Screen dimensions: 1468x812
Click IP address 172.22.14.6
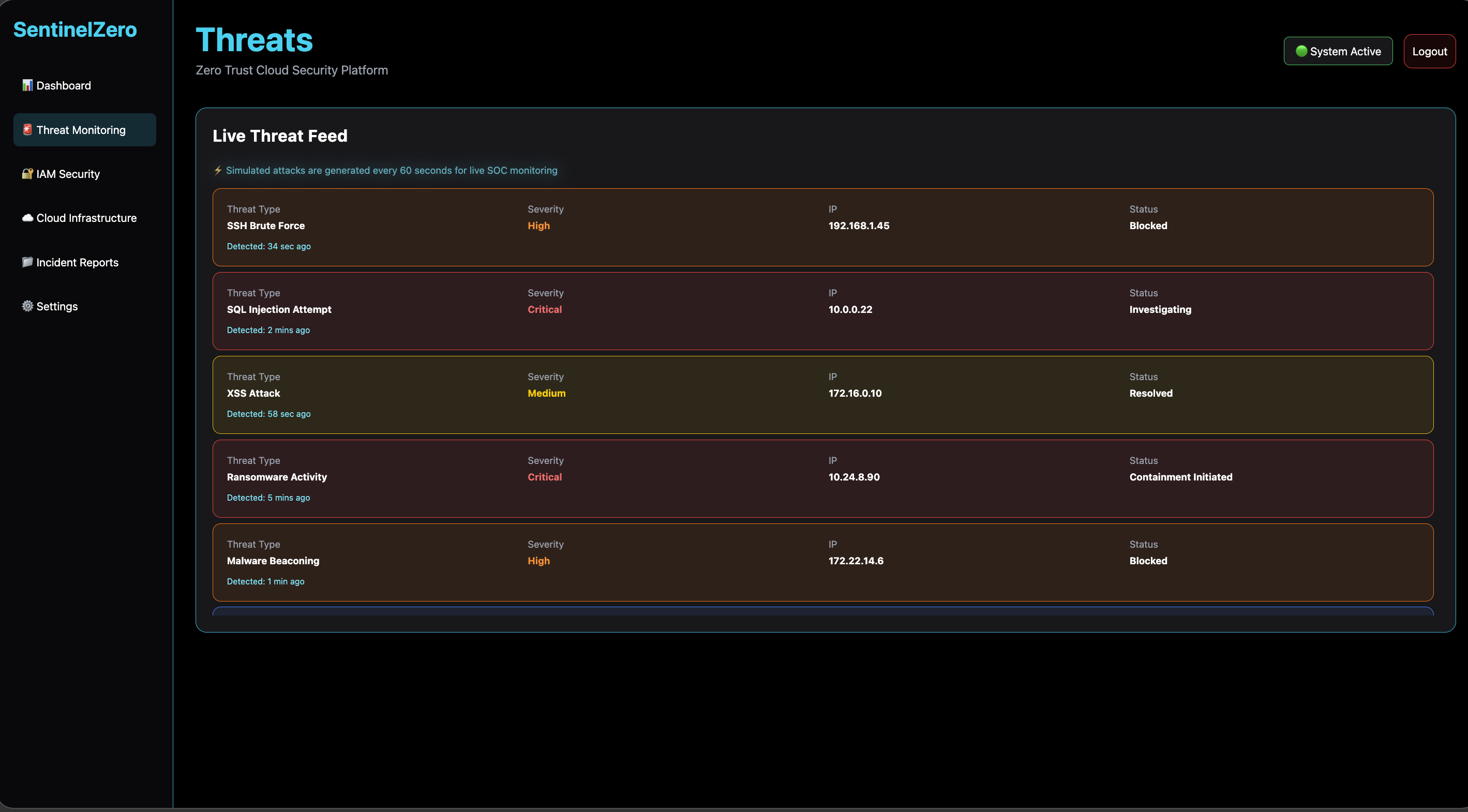[x=856, y=561]
